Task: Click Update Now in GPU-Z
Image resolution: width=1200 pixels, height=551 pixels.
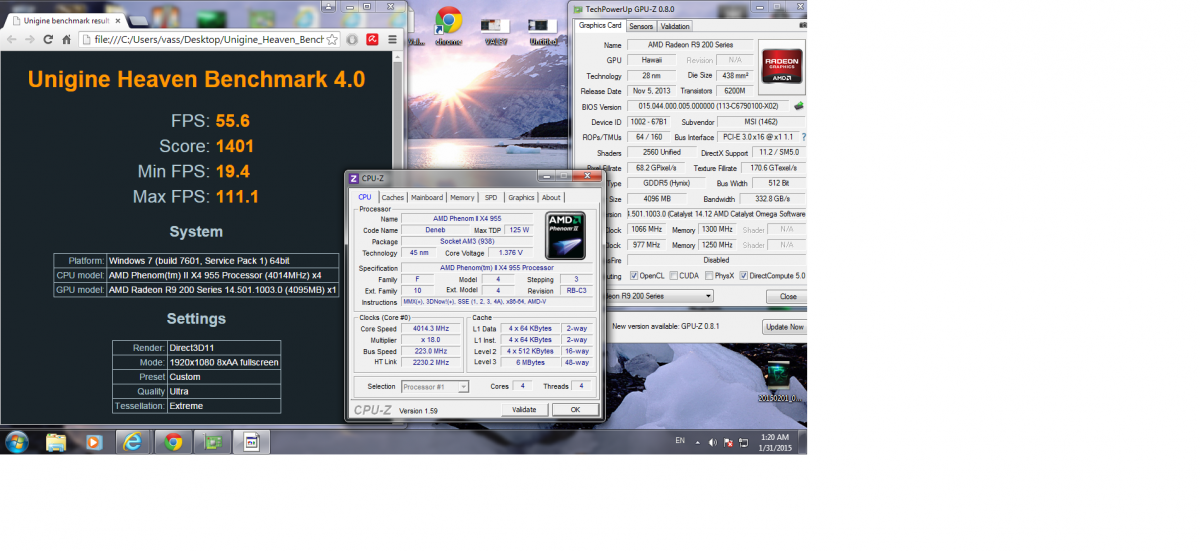Action: point(784,327)
